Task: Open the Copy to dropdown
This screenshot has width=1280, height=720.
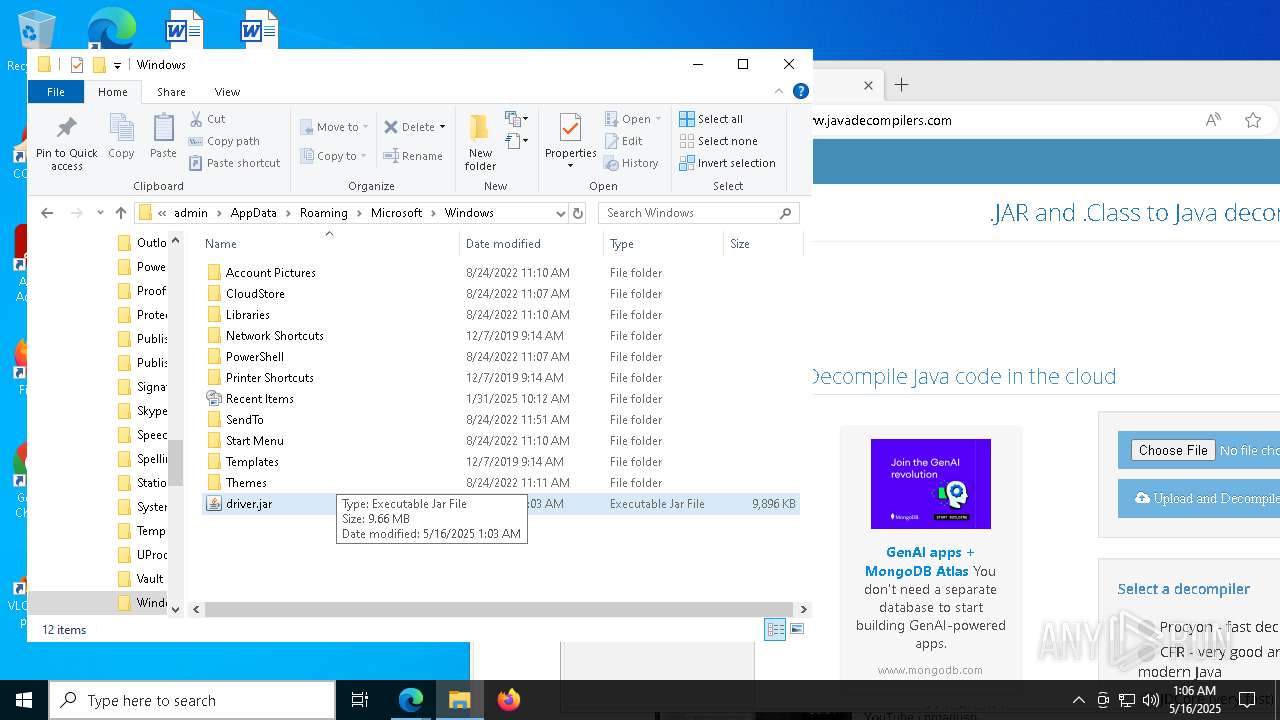Action: coord(335,156)
